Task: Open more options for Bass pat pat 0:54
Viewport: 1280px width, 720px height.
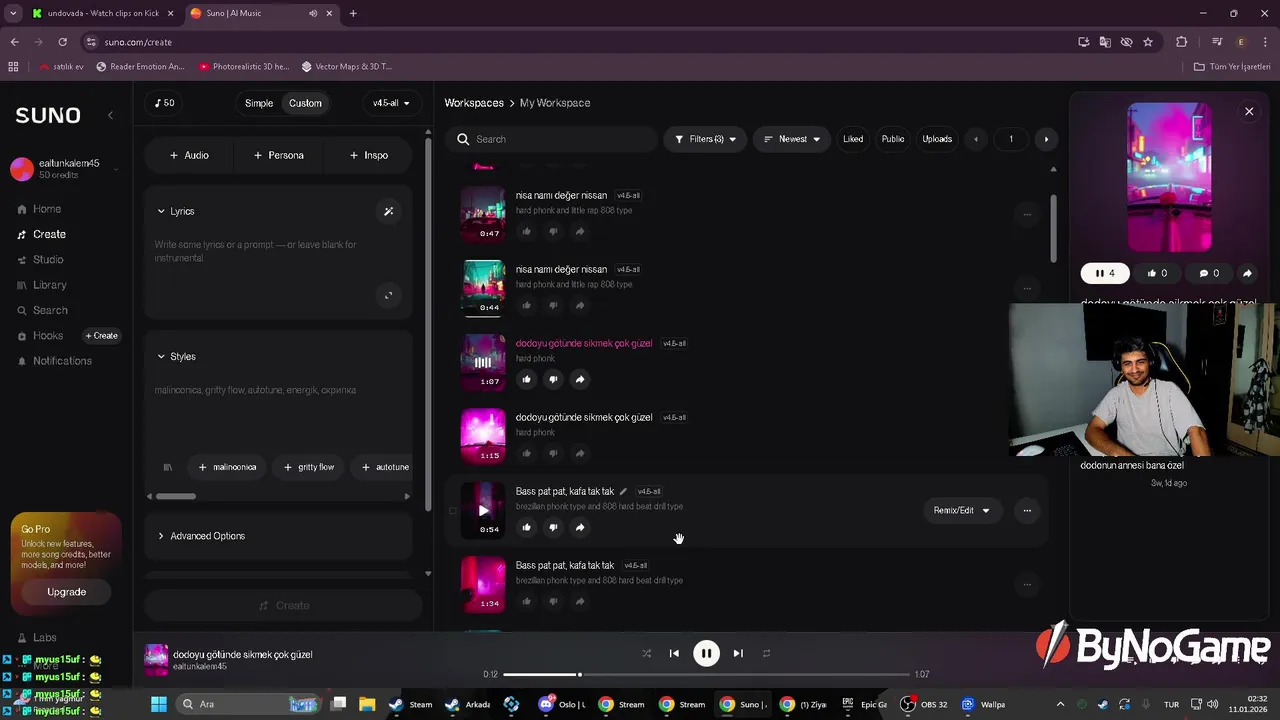Action: (1027, 510)
